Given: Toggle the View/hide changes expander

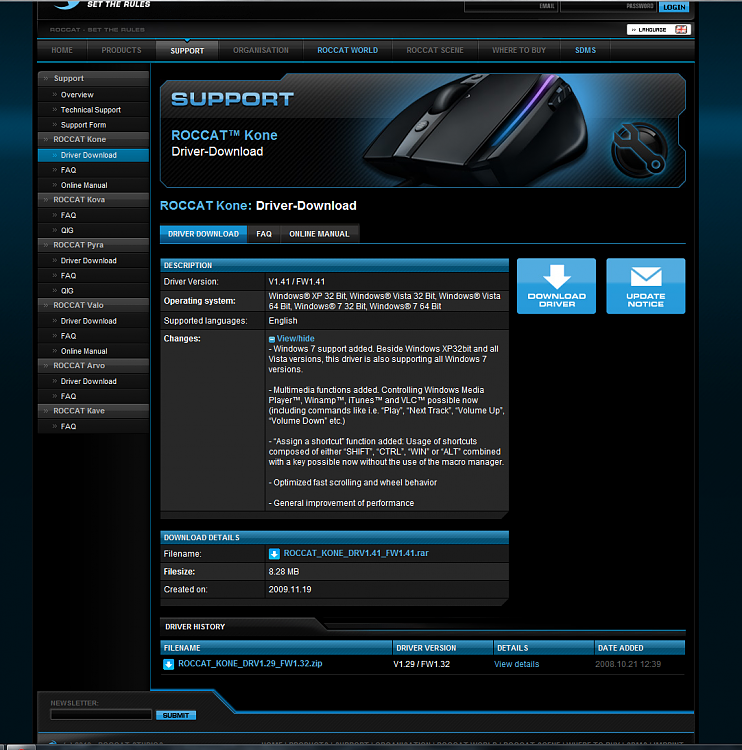Looking at the screenshot, I should [291, 339].
